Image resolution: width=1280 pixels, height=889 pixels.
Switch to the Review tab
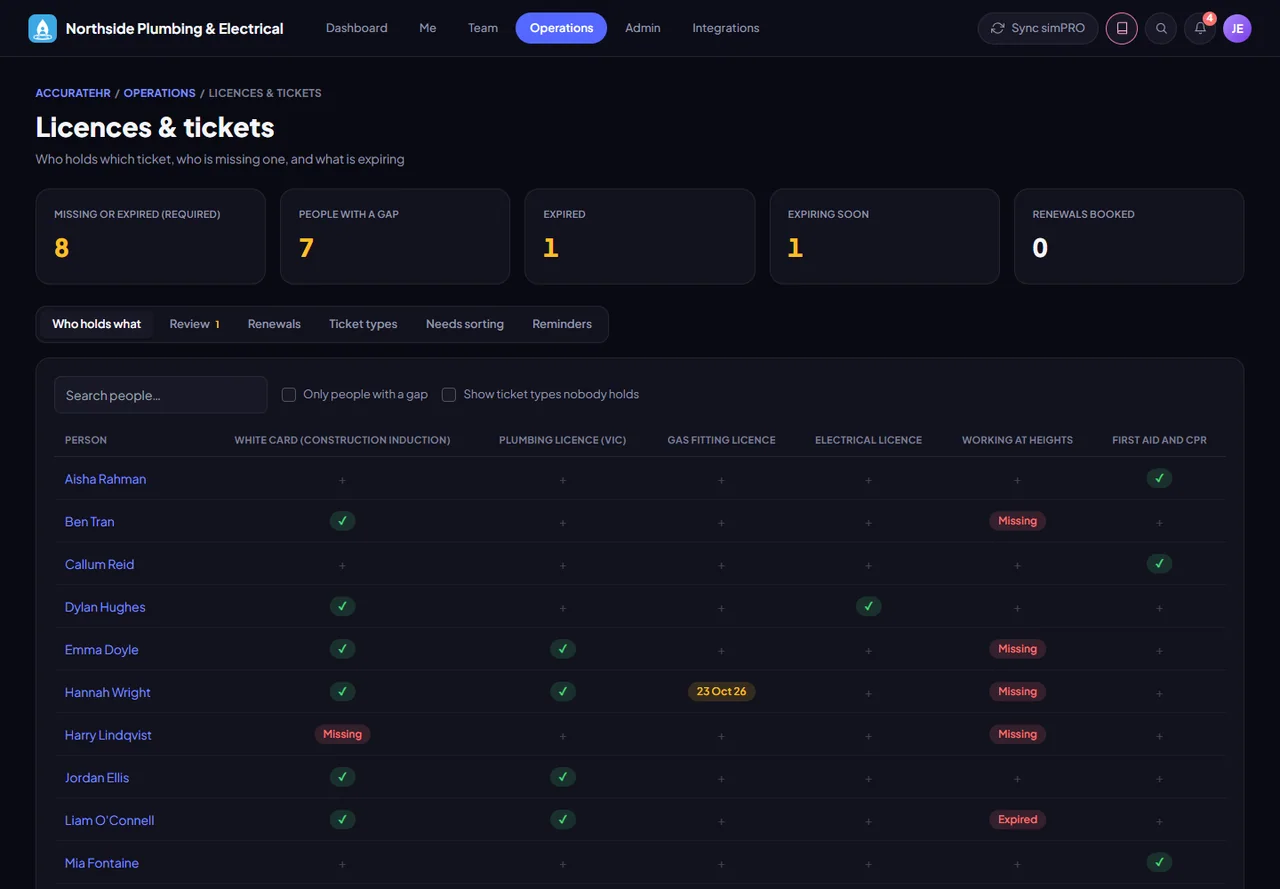pyautogui.click(x=194, y=324)
